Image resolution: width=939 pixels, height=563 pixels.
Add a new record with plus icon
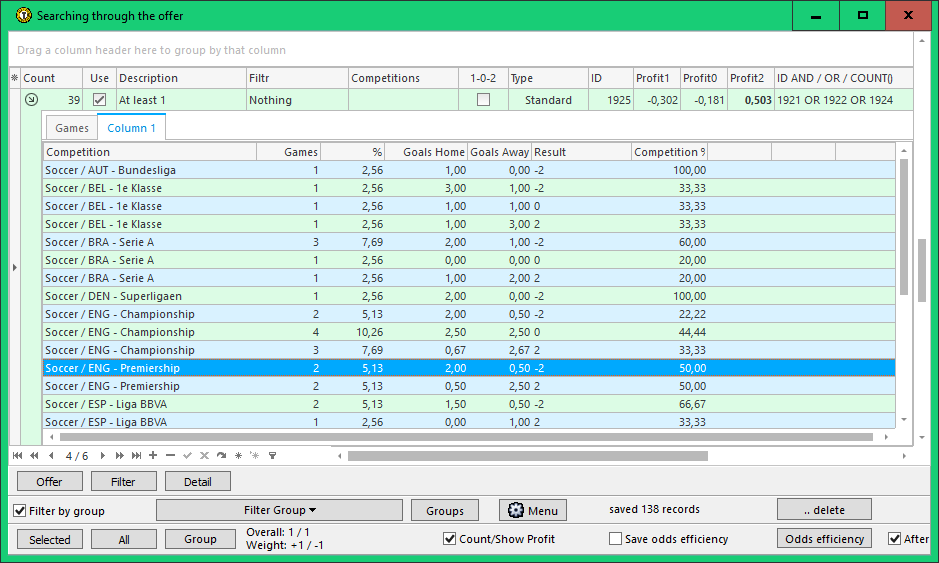[153, 456]
